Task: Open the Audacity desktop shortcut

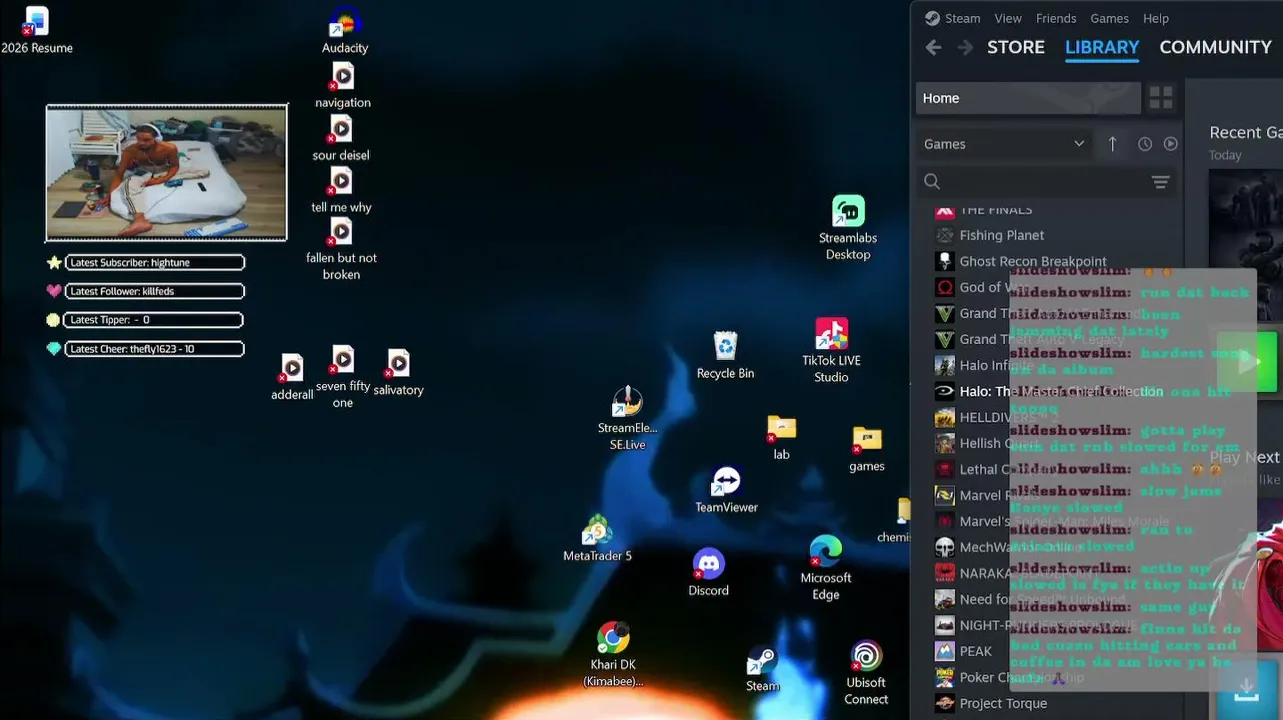Action: click(x=345, y=31)
